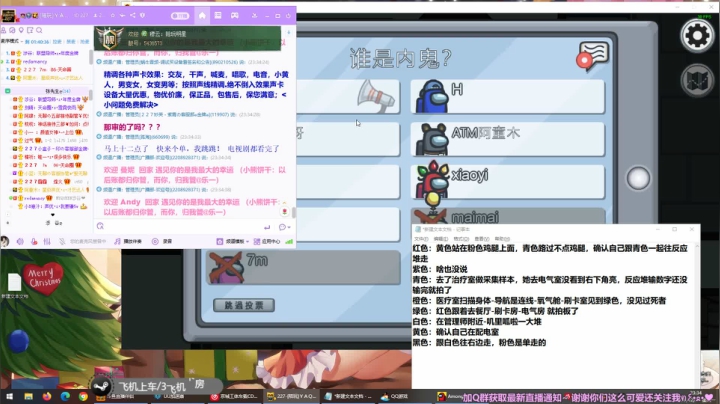Screen dimensions: 720x404
Task: Click the Notepad line starting with 紫色
Action: 440,269
